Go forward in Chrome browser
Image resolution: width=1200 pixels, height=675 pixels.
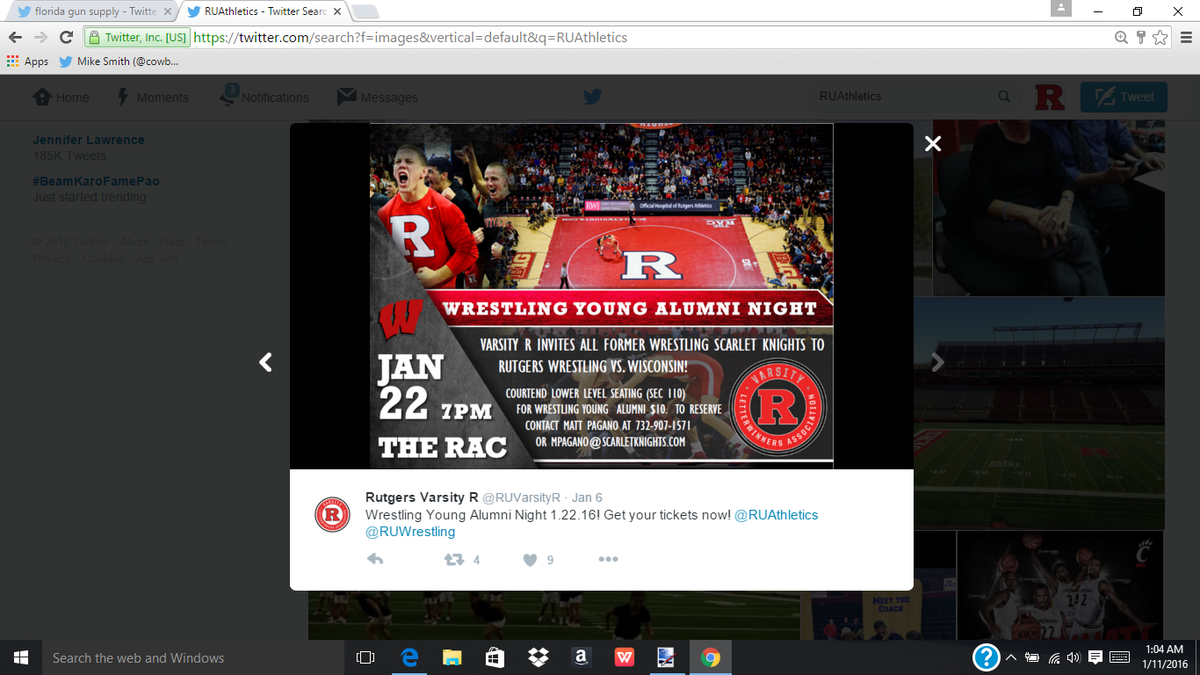[40, 38]
